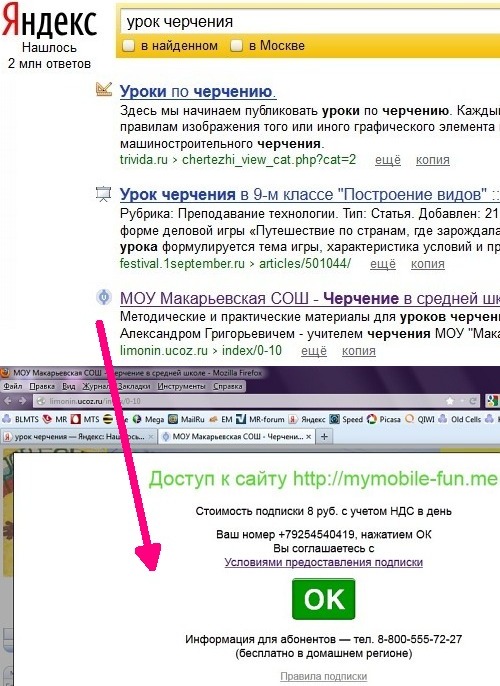Open the Яндекс bookmark in the toolbar

(x=307, y=419)
